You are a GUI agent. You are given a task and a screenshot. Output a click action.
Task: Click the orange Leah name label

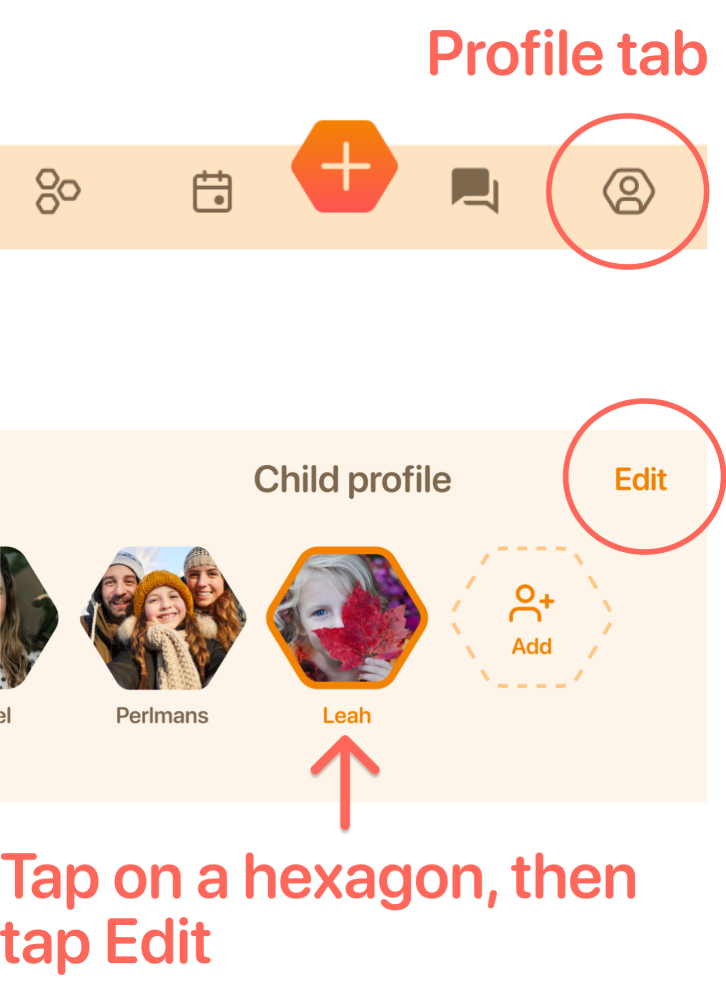(x=346, y=716)
